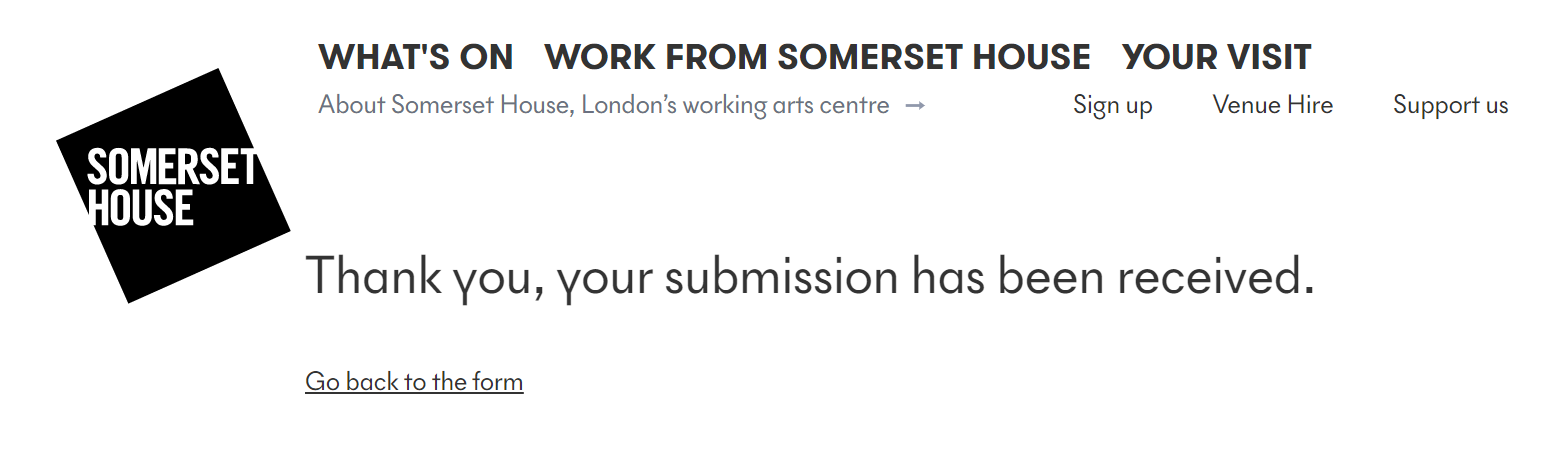Click the word 'received' in the heading
Viewport: 1546px width, 474px height.
point(1214,276)
